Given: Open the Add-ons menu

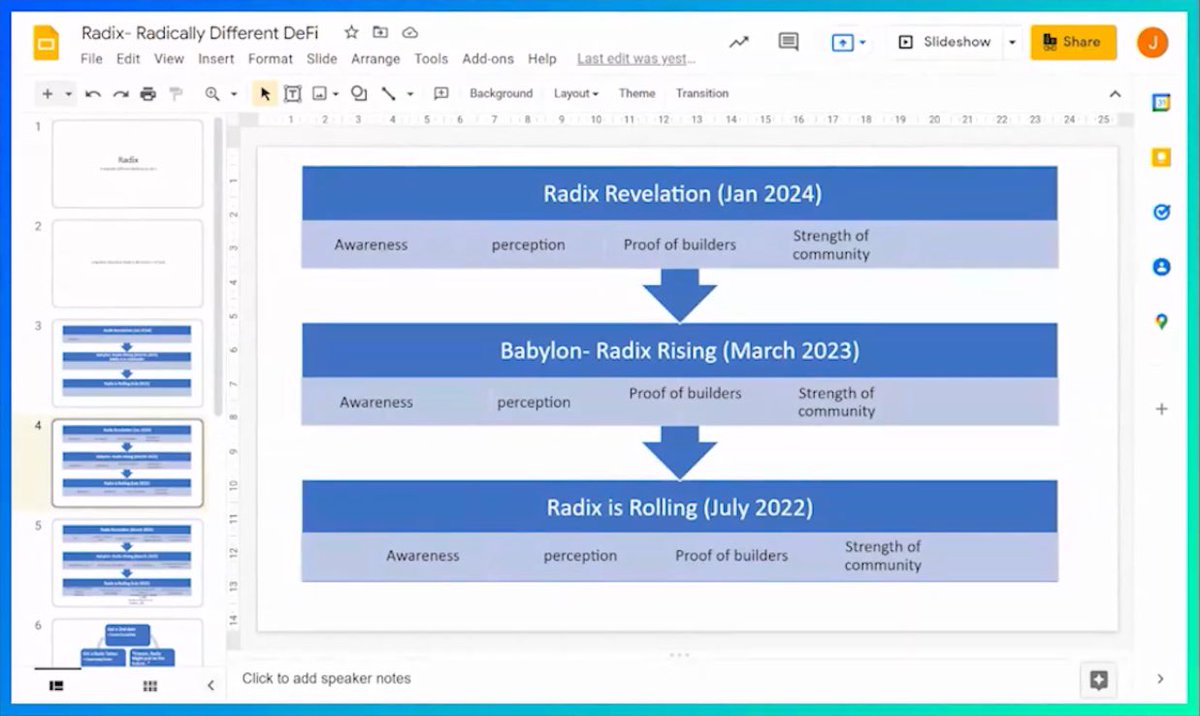Looking at the screenshot, I should click(x=488, y=59).
